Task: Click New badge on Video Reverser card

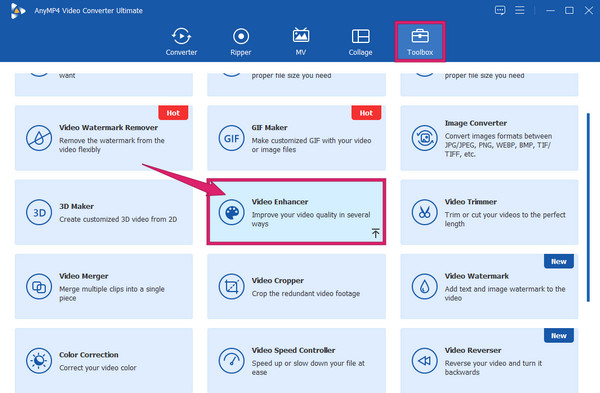Action: [559, 336]
